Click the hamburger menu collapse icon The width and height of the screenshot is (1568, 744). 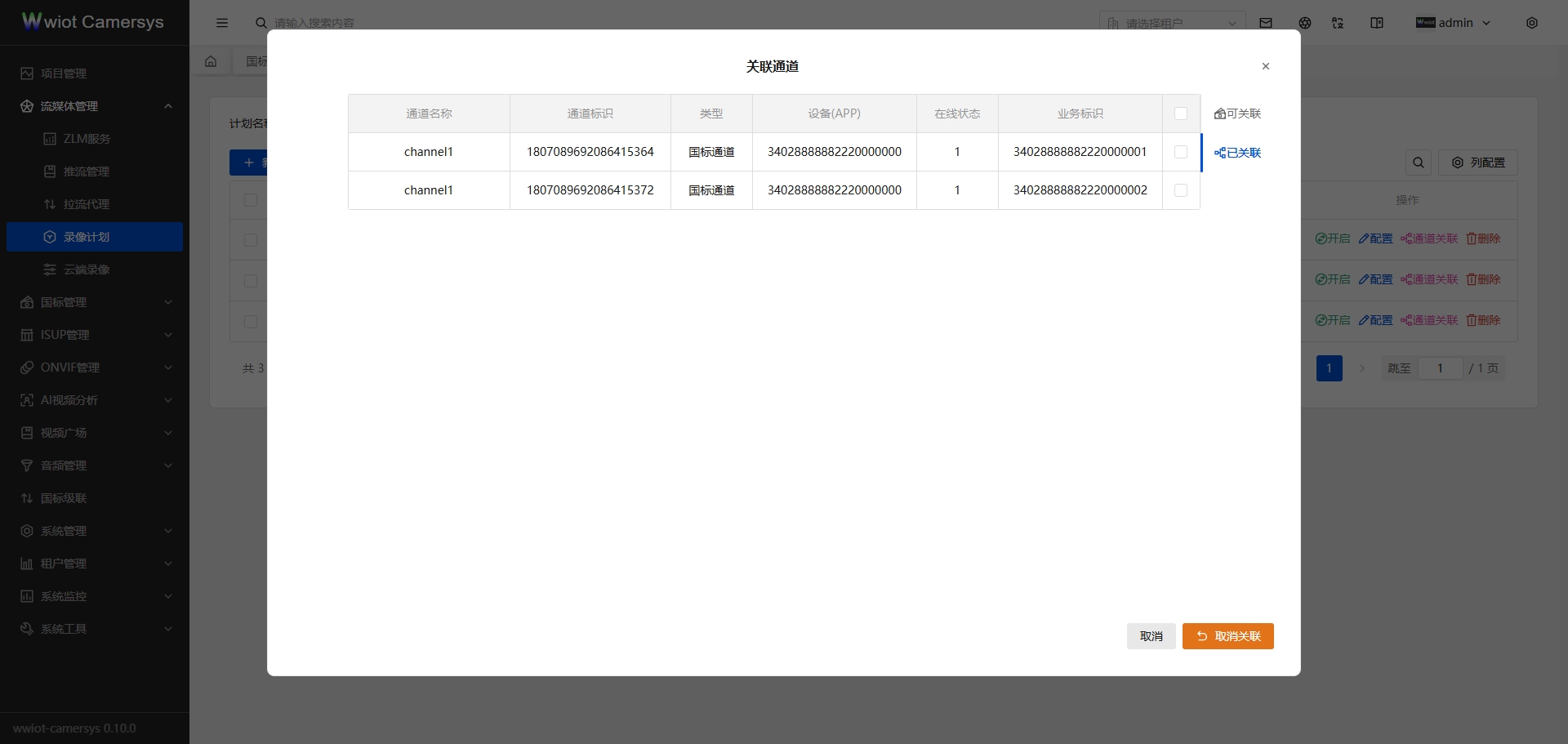point(222,23)
